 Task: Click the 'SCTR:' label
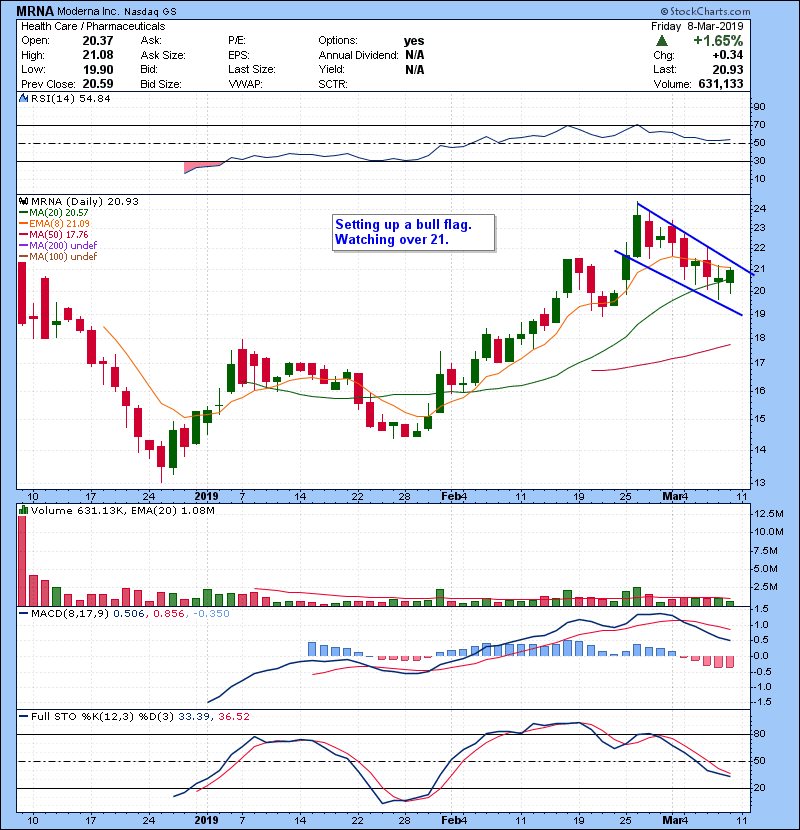pyautogui.click(x=333, y=84)
